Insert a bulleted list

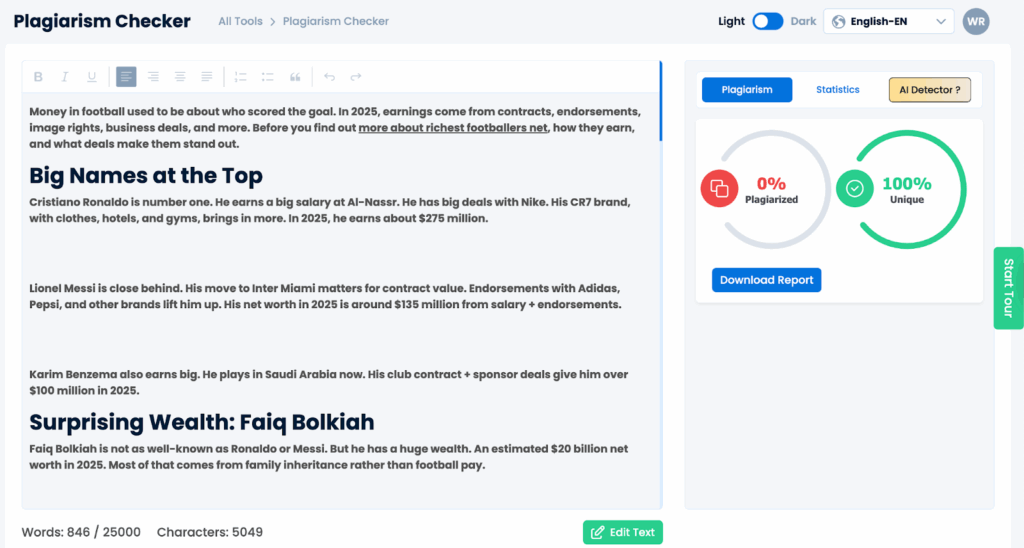click(x=267, y=77)
